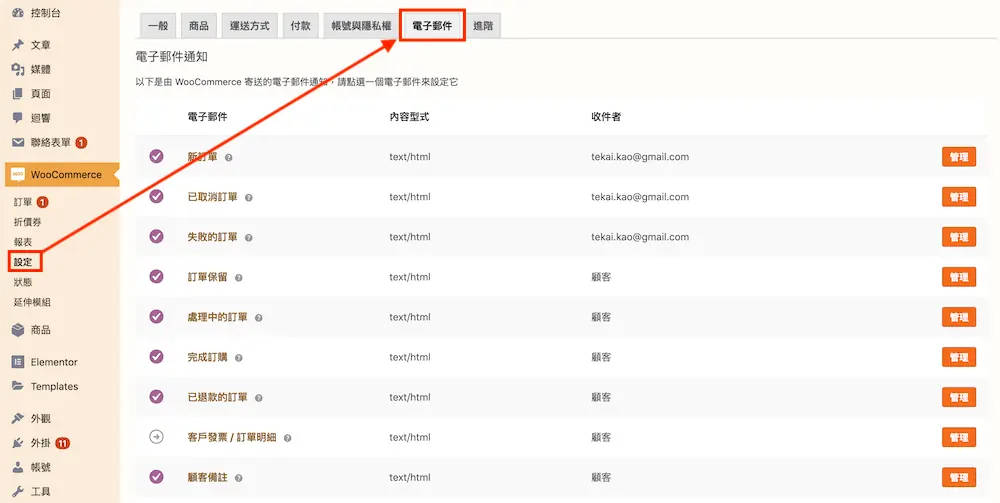Image resolution: width=1000 pixels, height=503 pixels.
Task: Open the 處理中的訂單 email link
Action: click(x=217, y=317)
